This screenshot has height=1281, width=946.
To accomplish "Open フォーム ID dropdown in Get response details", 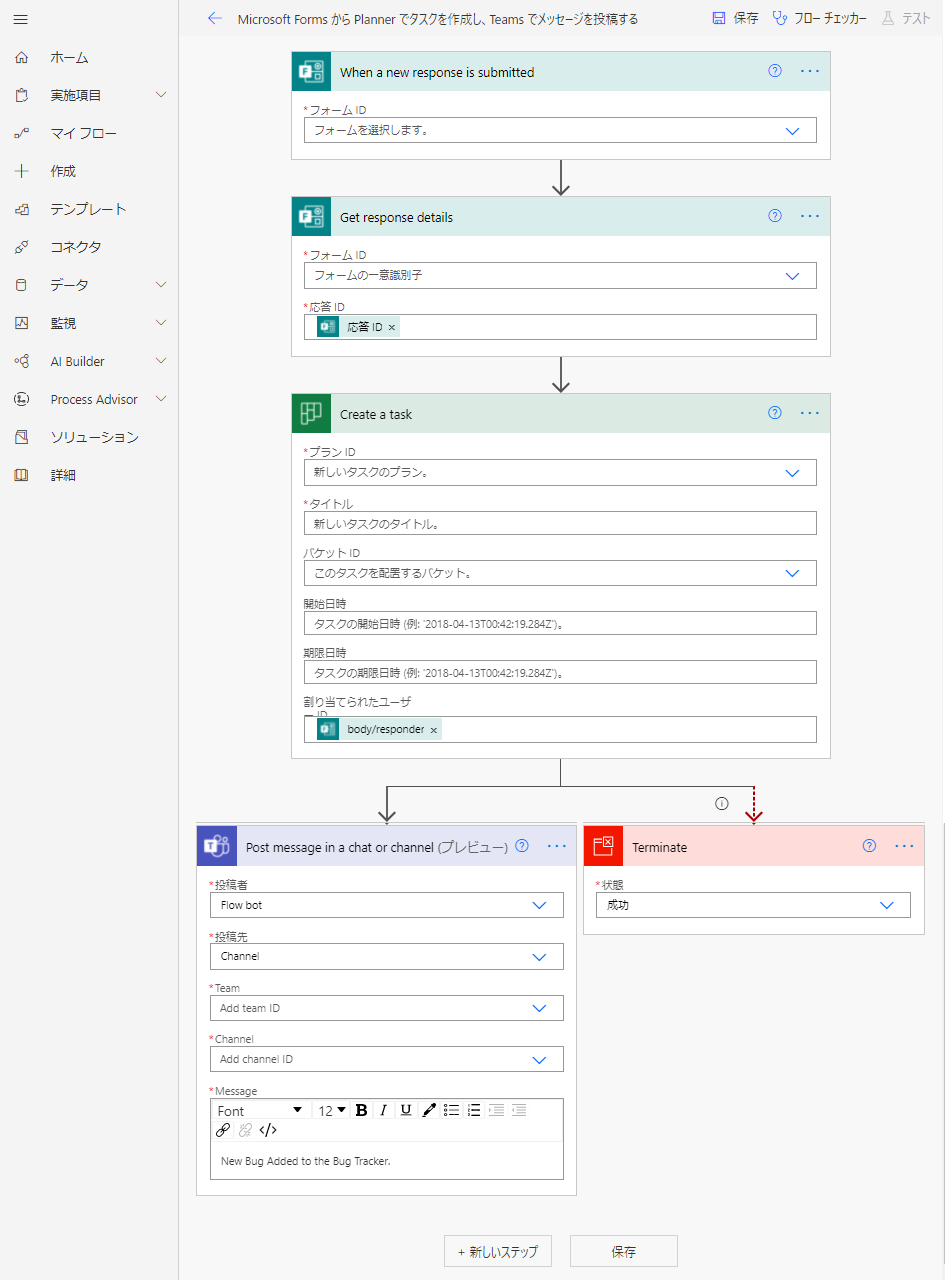I will click(x=793, y=276).
